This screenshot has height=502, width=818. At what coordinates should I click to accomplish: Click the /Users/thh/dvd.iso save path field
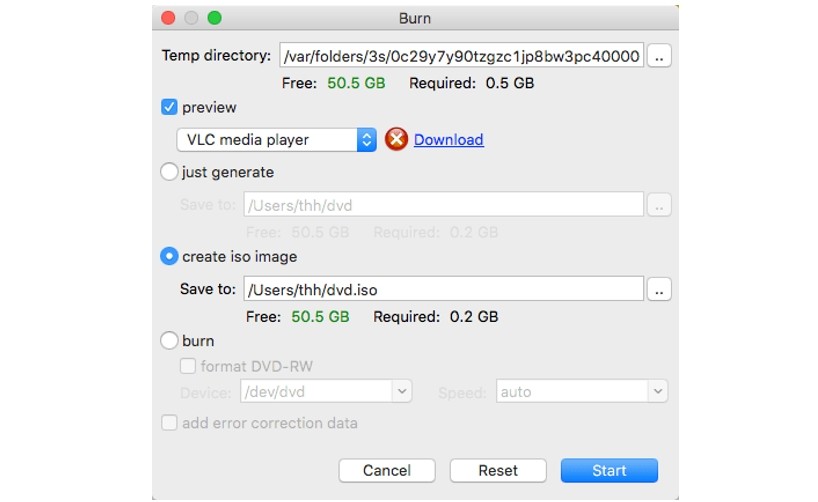coord(443,289)
